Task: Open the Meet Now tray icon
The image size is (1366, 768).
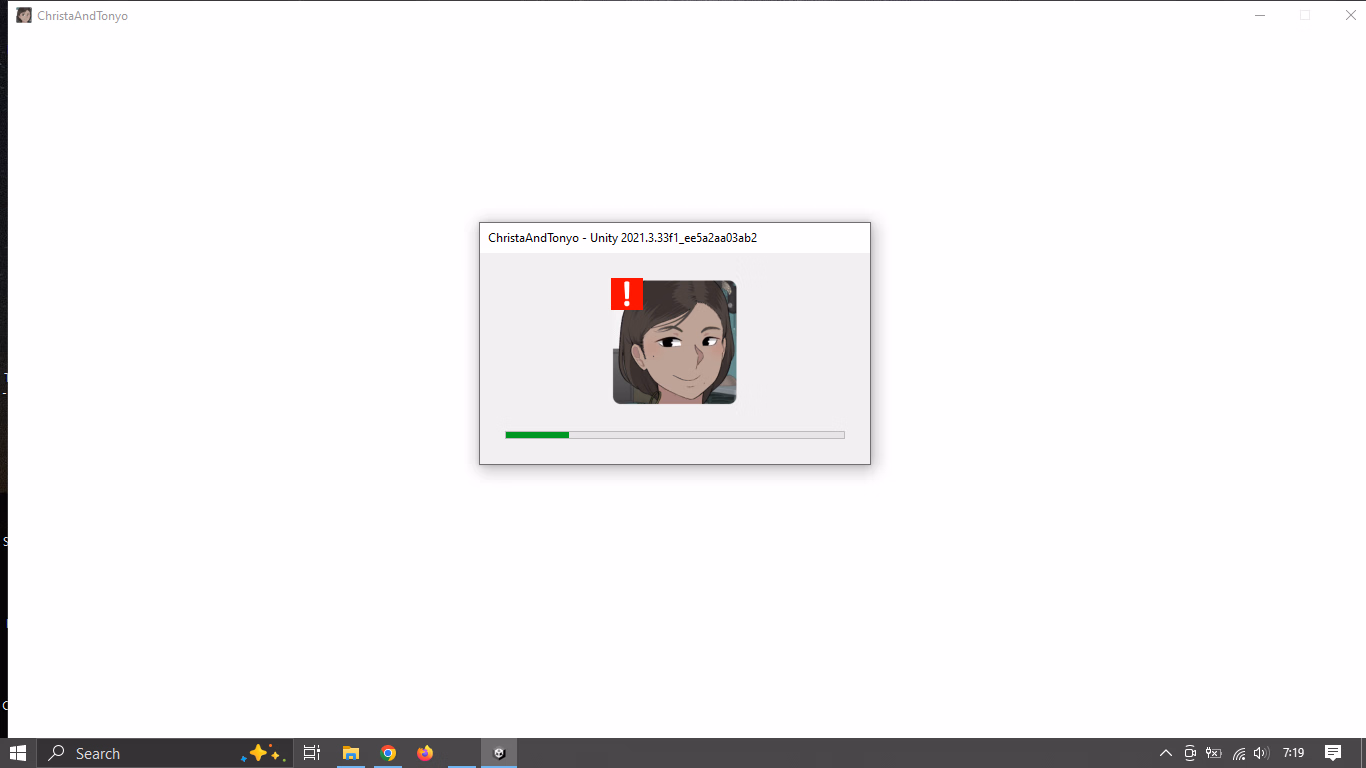Action: [x=1190, y=753]
